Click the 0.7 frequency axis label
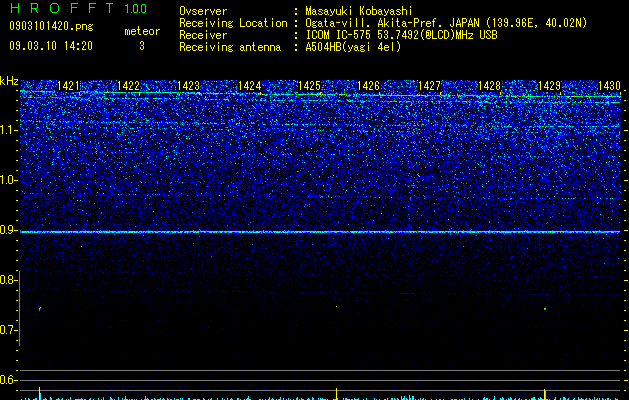Image resolution: width=629 pixels, height=400 pixels. point(8,330)
